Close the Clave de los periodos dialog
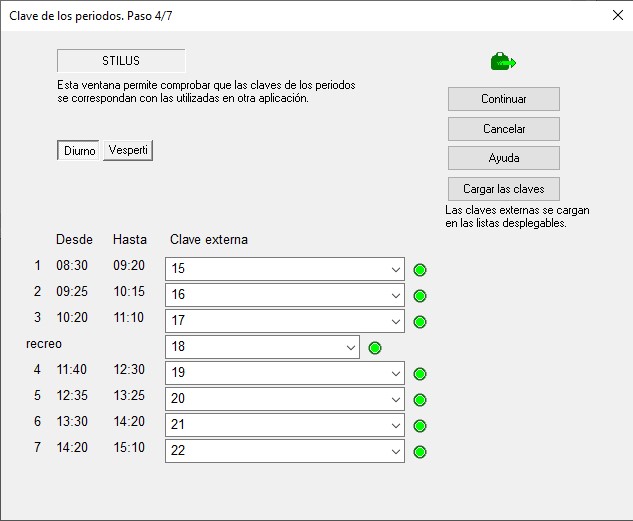The height and width of the screenshot is (521, 633). click(x=617, y=15)
